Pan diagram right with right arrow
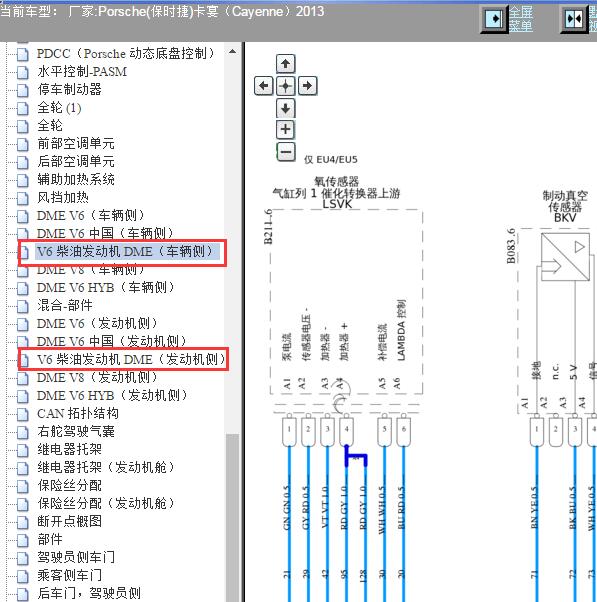Screen dimensions: 597x602 tap(307, 86)
